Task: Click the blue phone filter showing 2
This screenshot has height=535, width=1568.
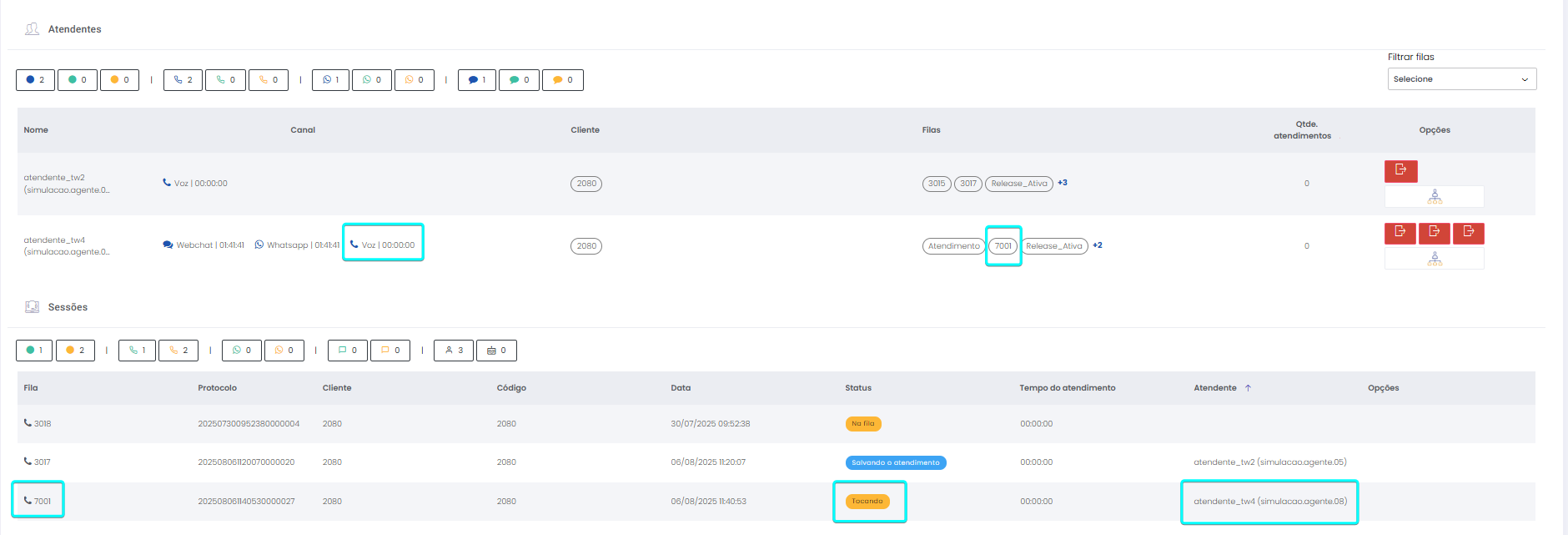Action: (183, 80)
